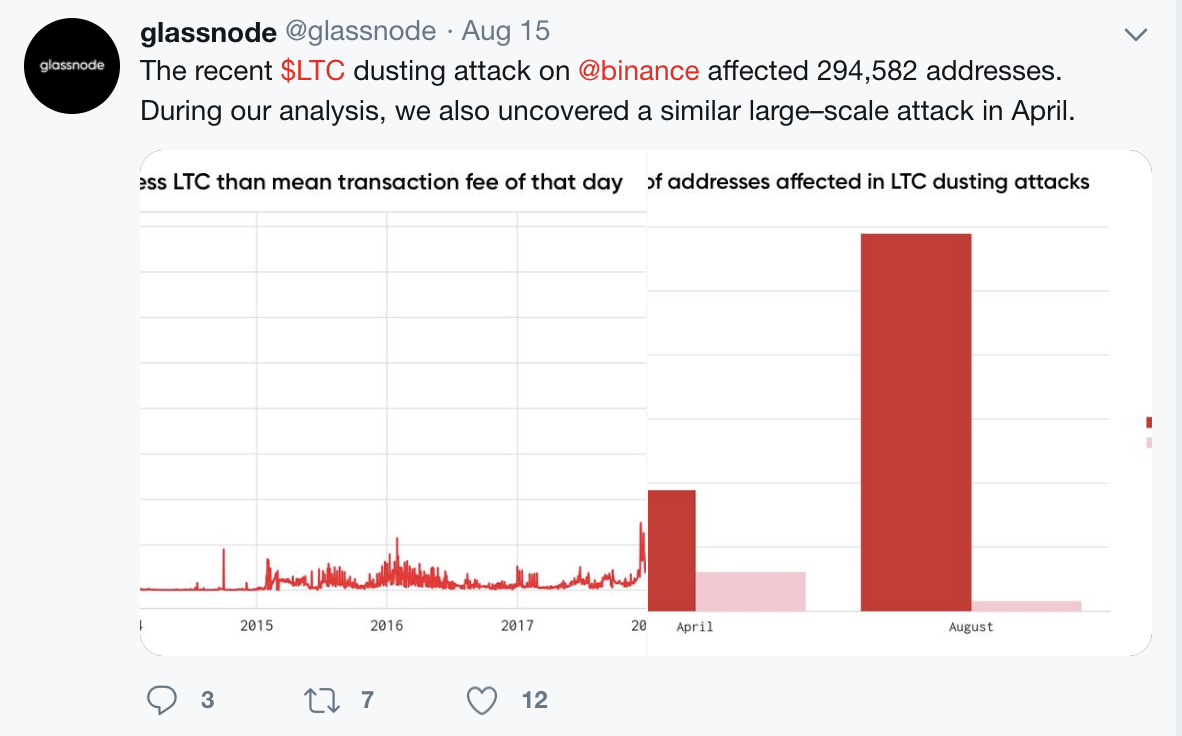Image resolution: width=1182 pixels, height=736 pixels.
Task: Open the glassnode display name link
Action: (208, 32)
